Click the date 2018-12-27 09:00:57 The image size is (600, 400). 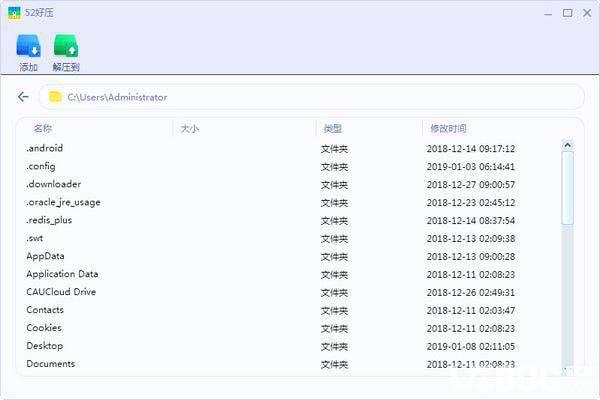pyautogui.click(x=471, y=184)
